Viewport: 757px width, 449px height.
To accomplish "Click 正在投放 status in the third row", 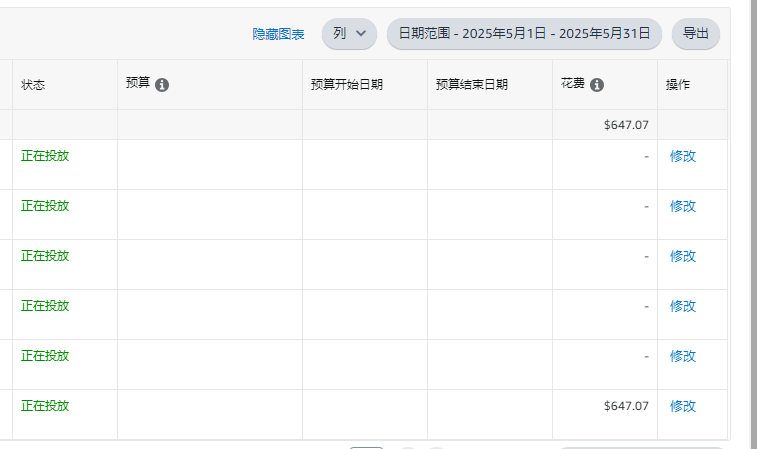I will point(45,256).
